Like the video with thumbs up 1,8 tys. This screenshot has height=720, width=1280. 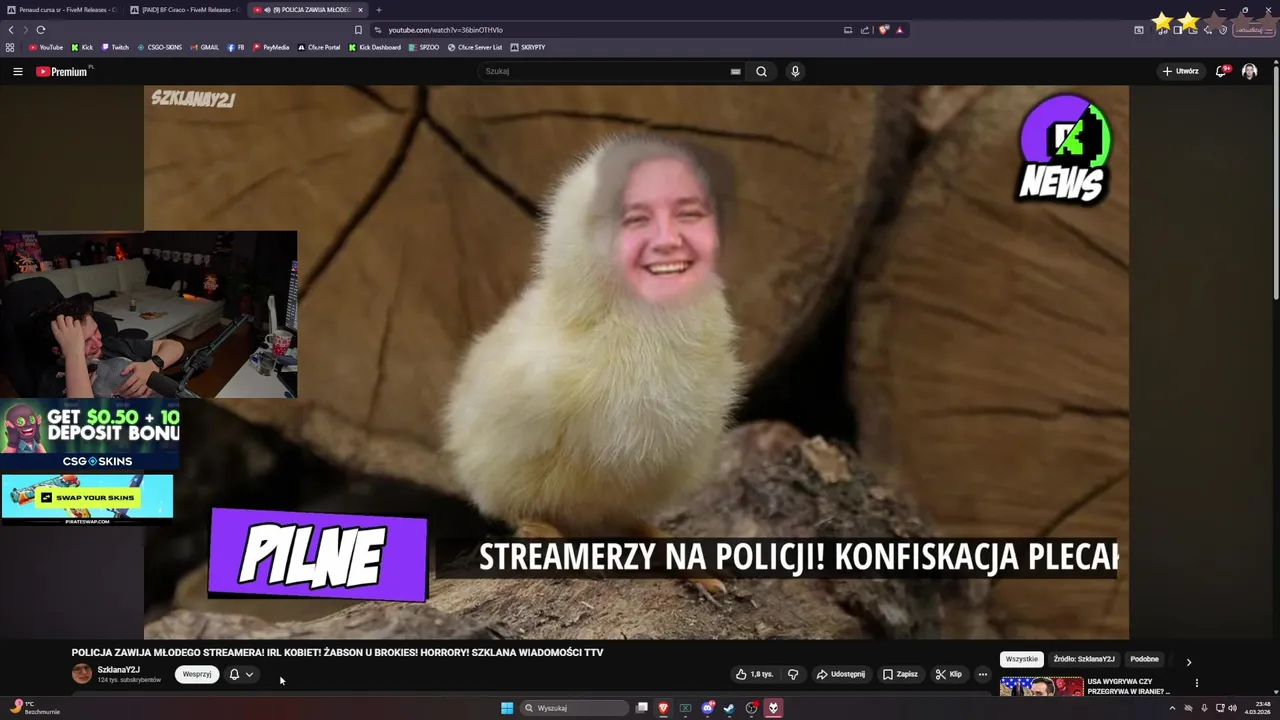[755, 674]
